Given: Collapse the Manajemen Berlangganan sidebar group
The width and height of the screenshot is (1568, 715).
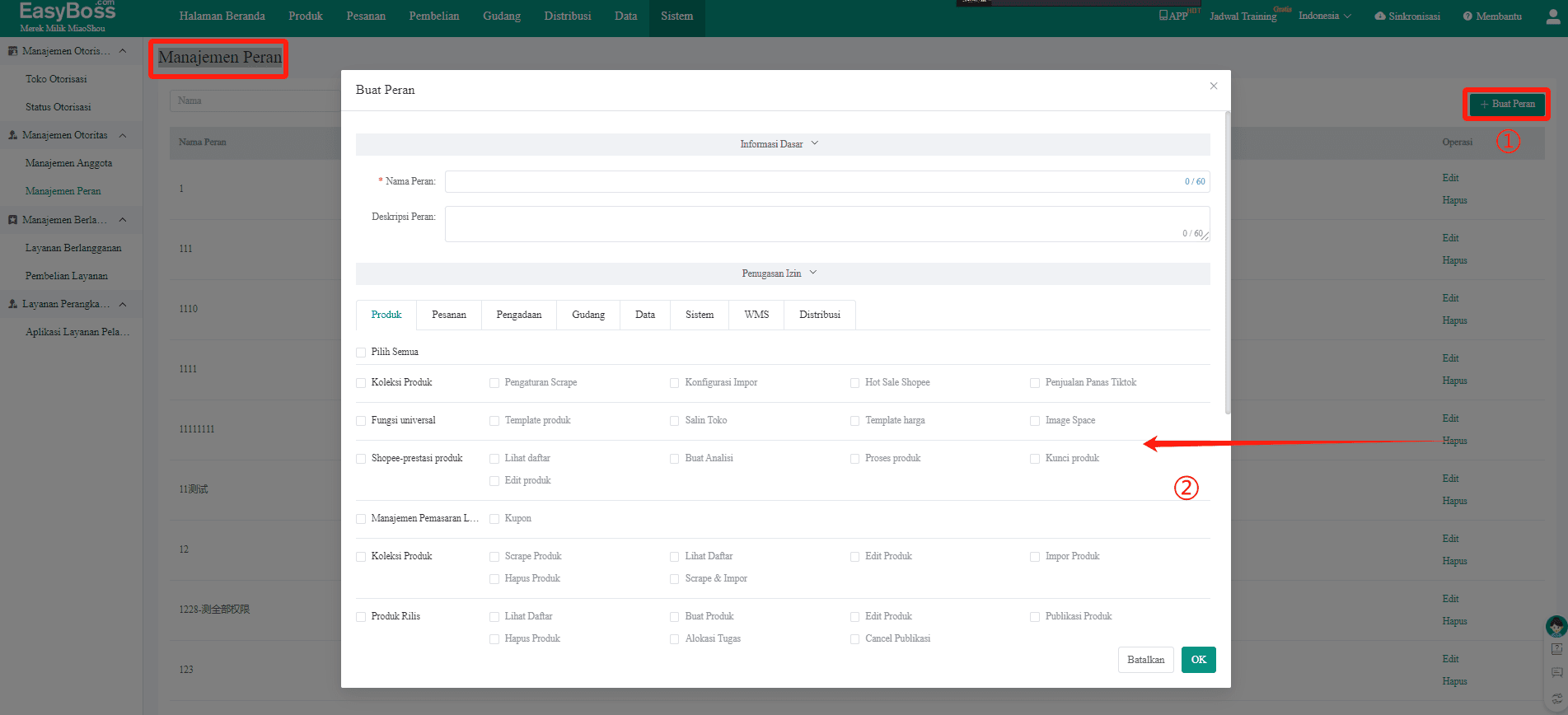Looking at the screenshot, I should [123, 220].
